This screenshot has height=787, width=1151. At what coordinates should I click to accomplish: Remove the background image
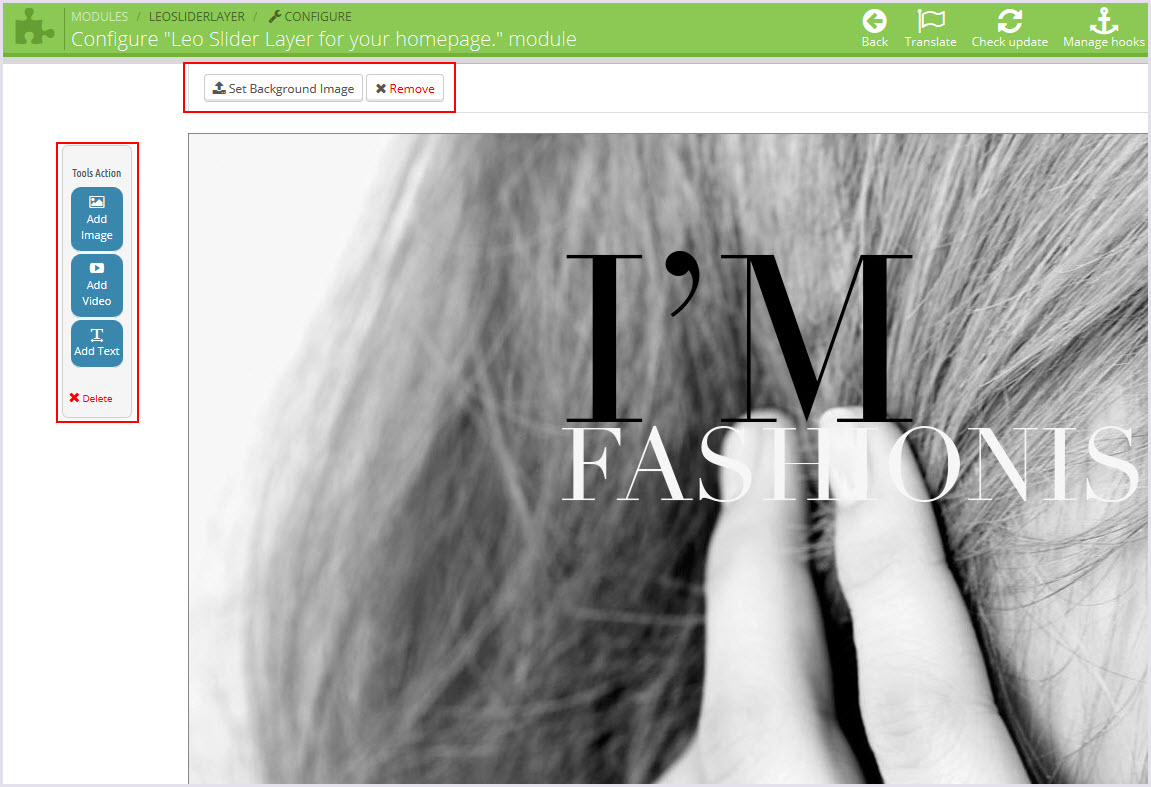coord(404,88)
